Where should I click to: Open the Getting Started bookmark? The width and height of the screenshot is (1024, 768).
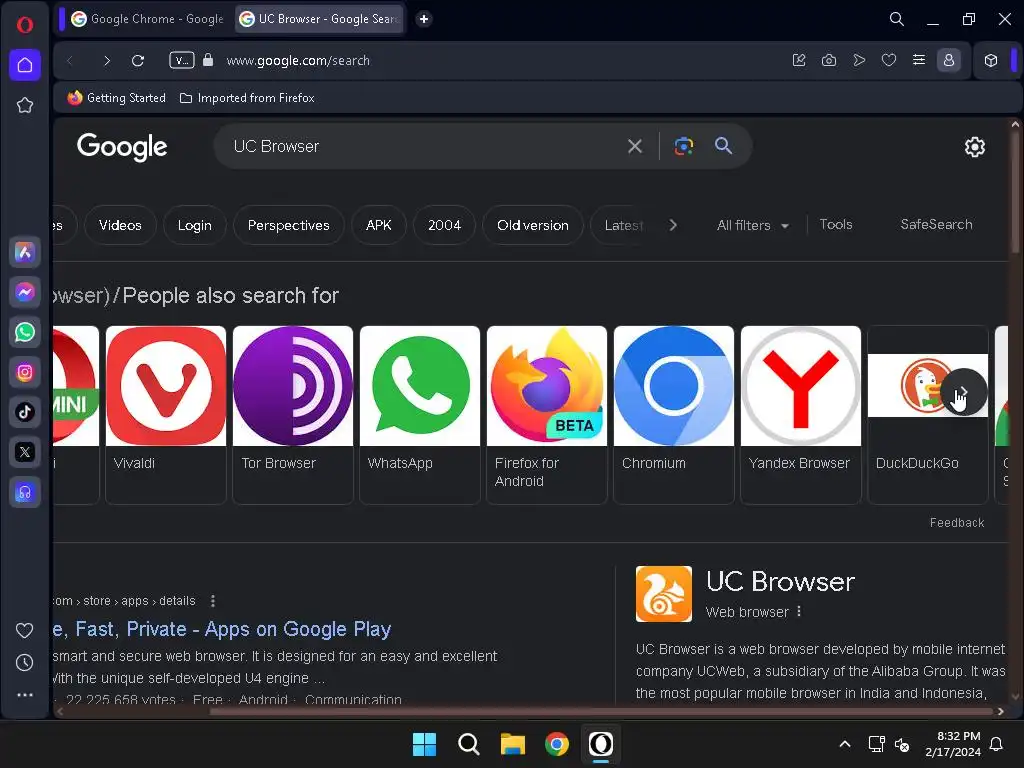point(116,98)
